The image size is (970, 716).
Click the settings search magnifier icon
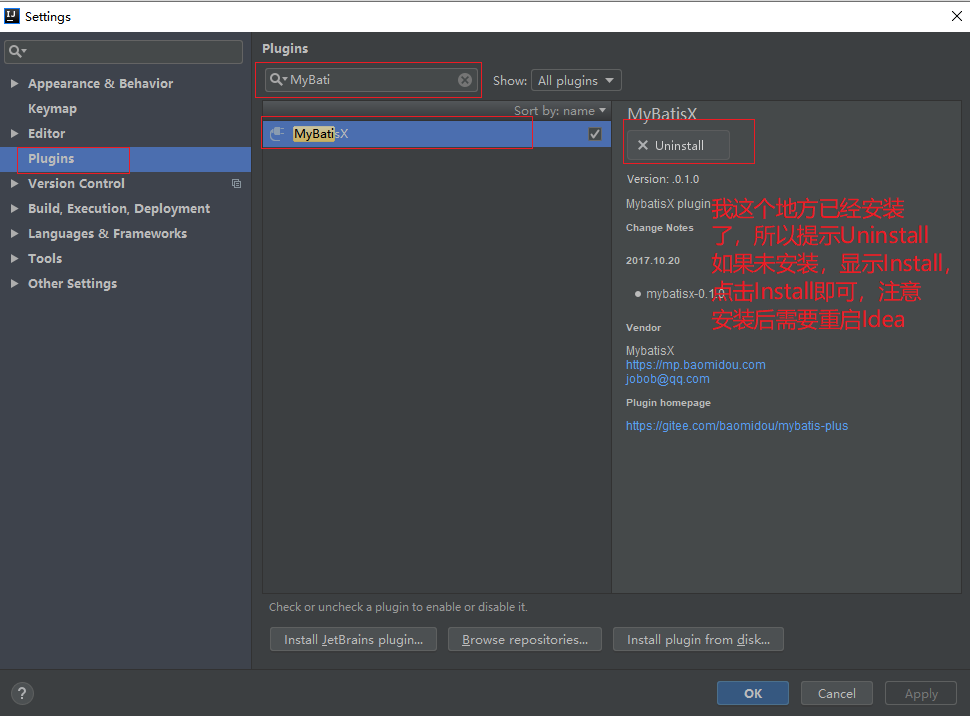pos(16,51)
